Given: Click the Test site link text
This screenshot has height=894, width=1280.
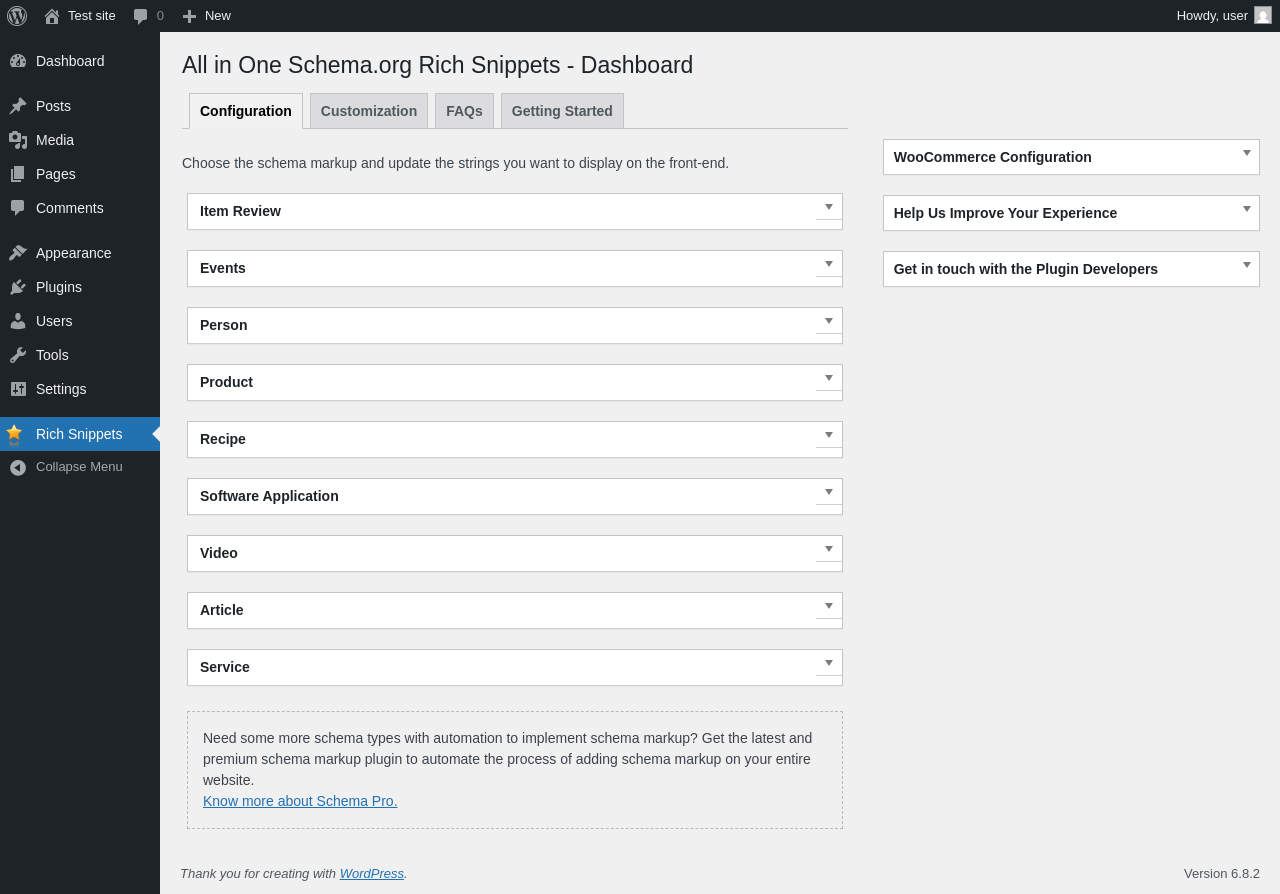Looking at the screenshot, I should [92, 16].
